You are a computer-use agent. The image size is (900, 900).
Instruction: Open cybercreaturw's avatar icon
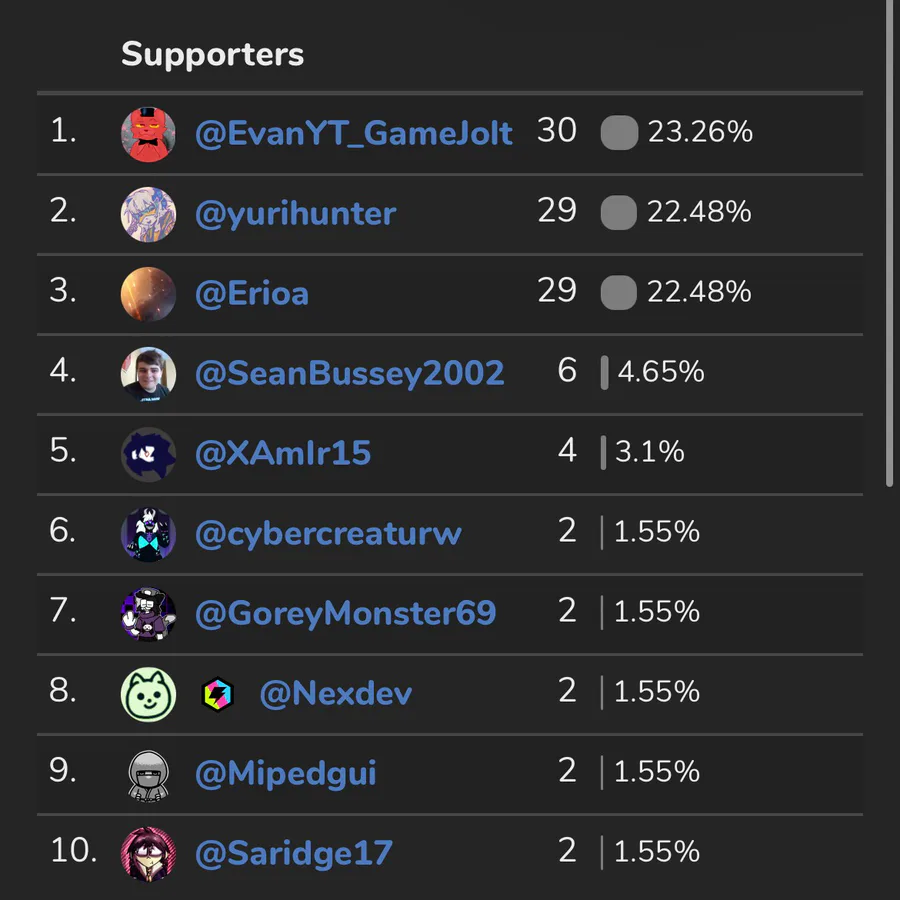click(x=148, y=533)
